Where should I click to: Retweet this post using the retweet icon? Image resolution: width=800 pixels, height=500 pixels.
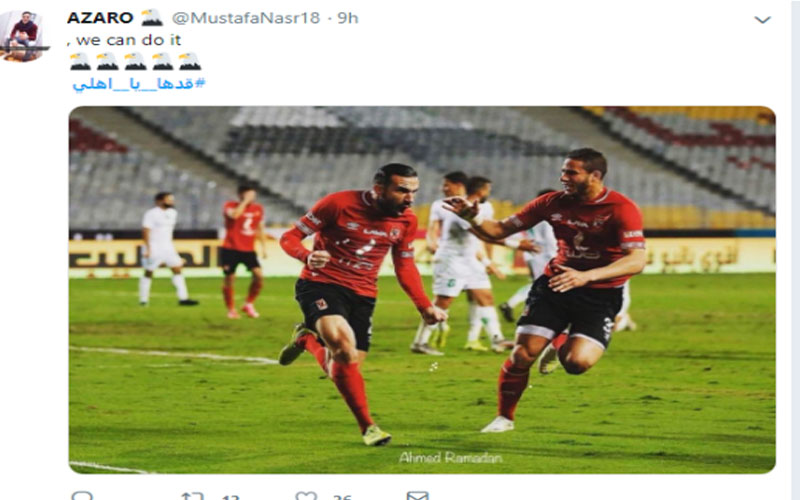[x=193, y=496]
